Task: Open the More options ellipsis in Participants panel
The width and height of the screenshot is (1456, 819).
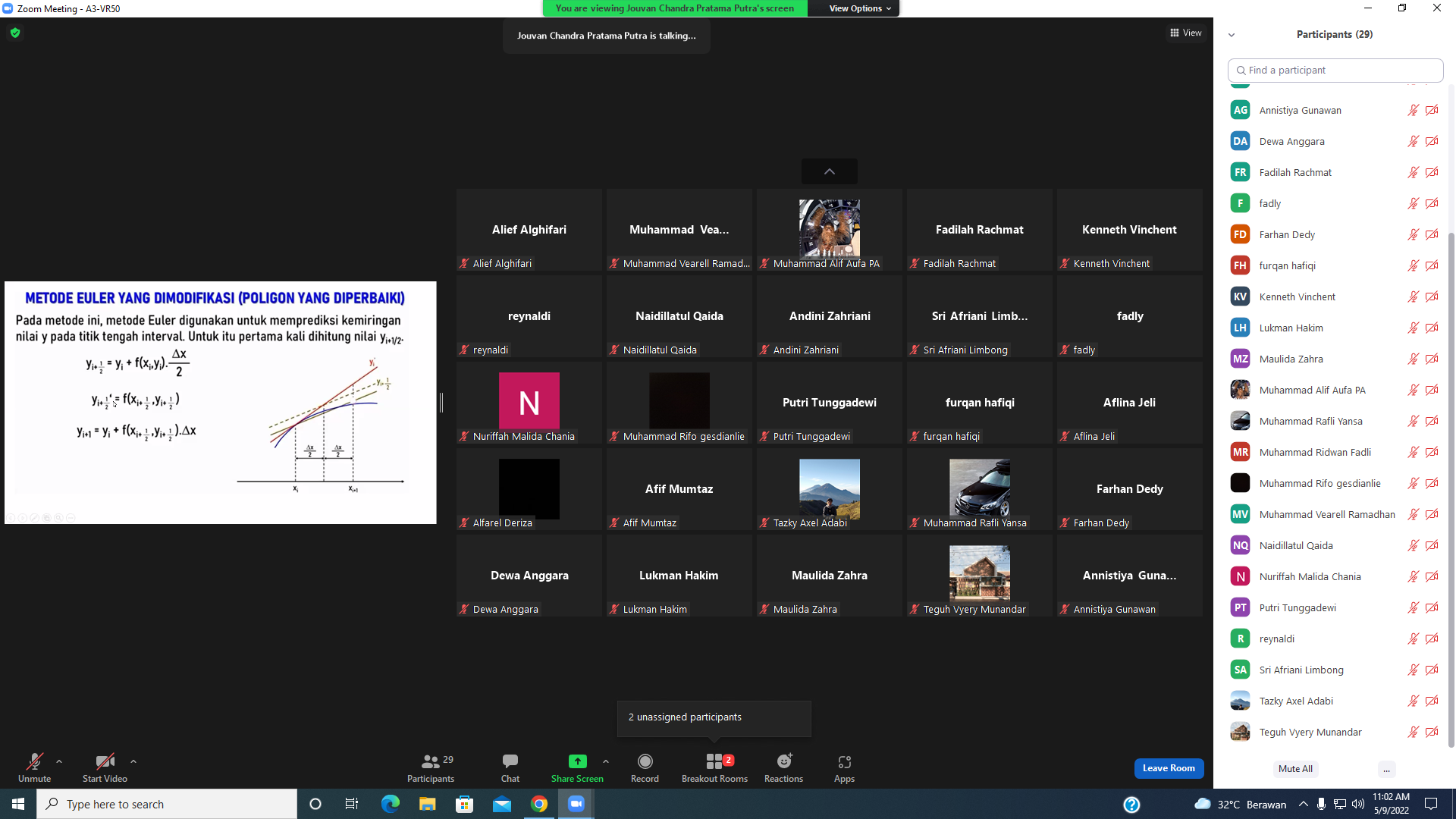Action: click(1386, 769)
